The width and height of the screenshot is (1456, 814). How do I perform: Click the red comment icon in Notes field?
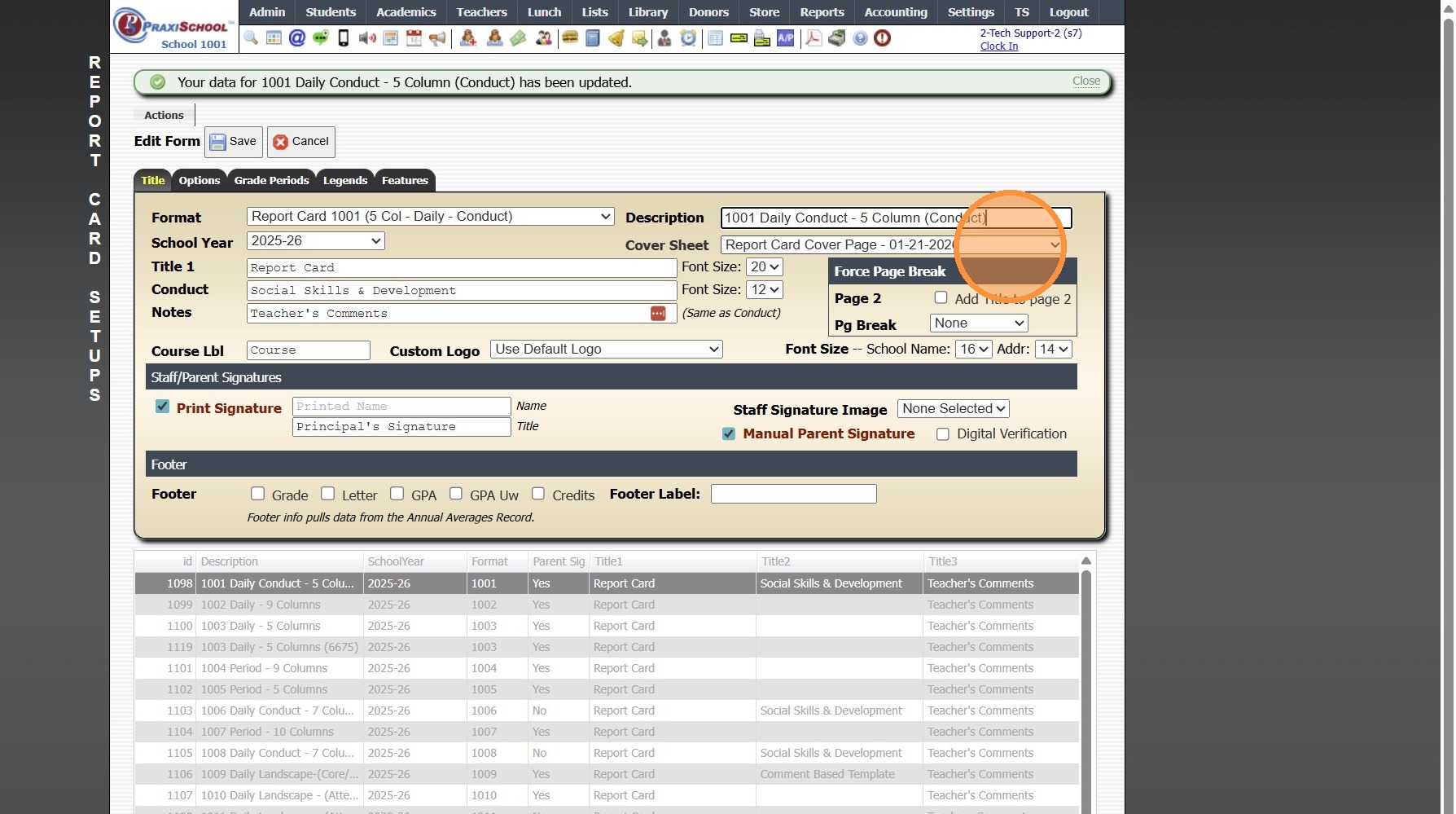point(658,314)
